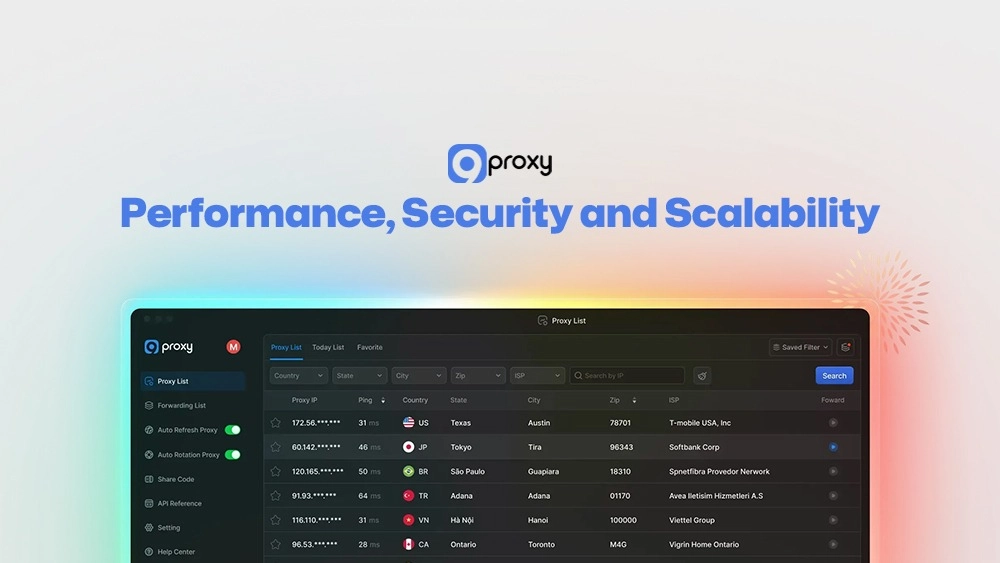
Task: Sort by Zip column arrows
Action: pos(634,400)
